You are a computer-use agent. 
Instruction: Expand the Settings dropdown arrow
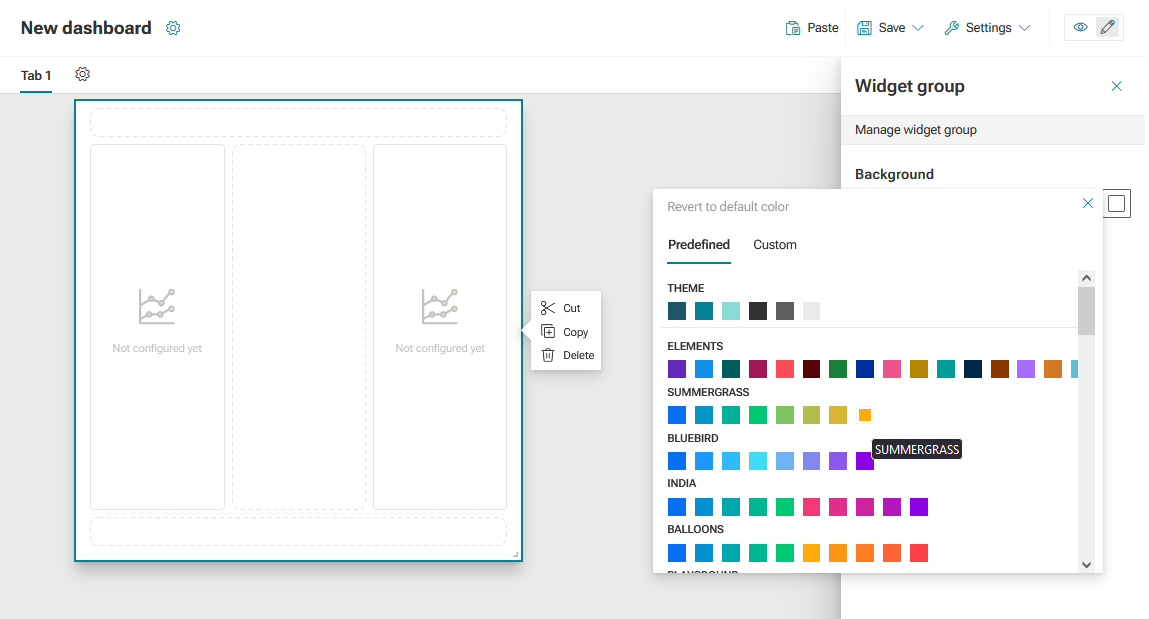1024,28
